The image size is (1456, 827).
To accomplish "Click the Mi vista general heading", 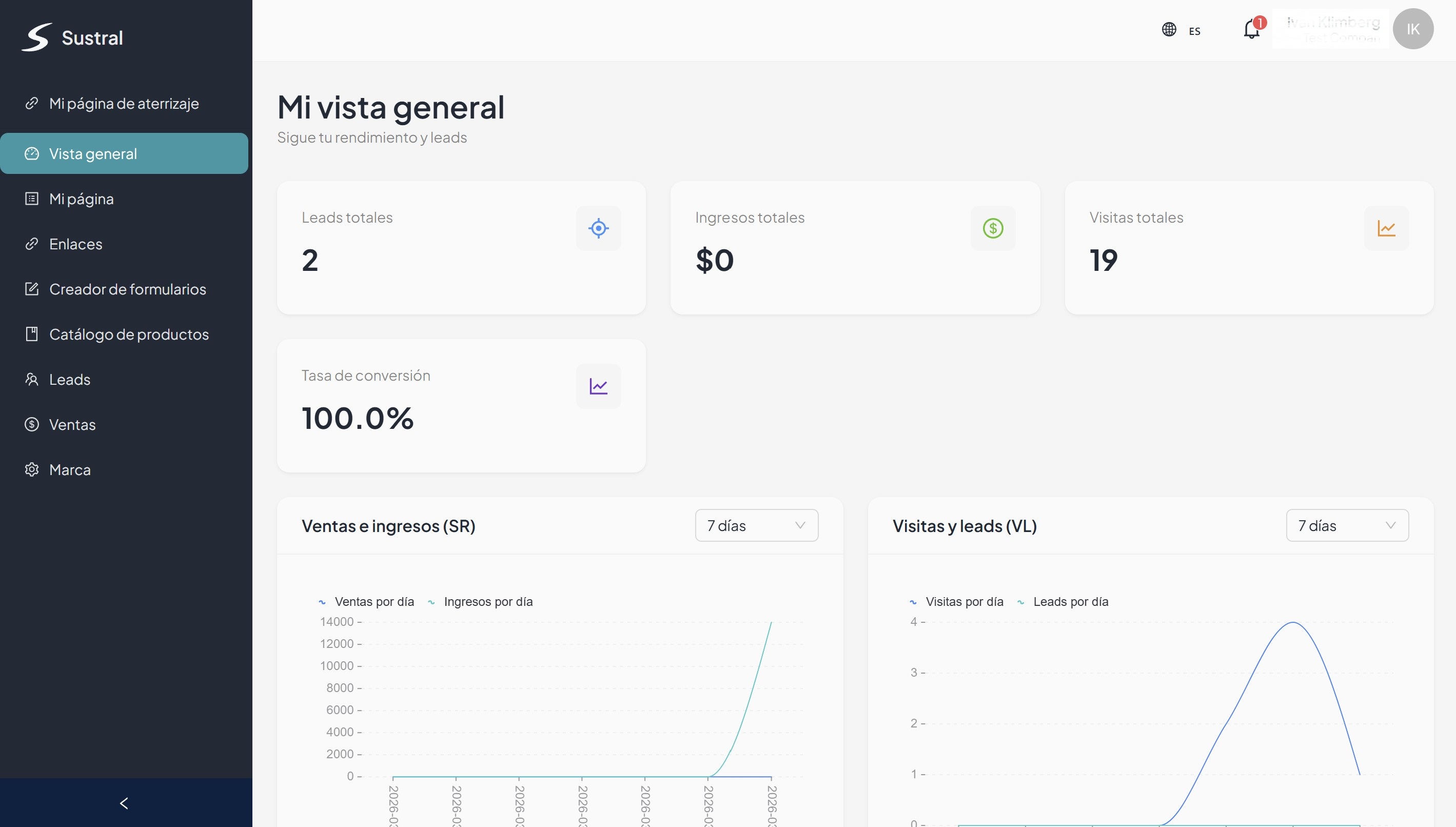I will (391, 107).
